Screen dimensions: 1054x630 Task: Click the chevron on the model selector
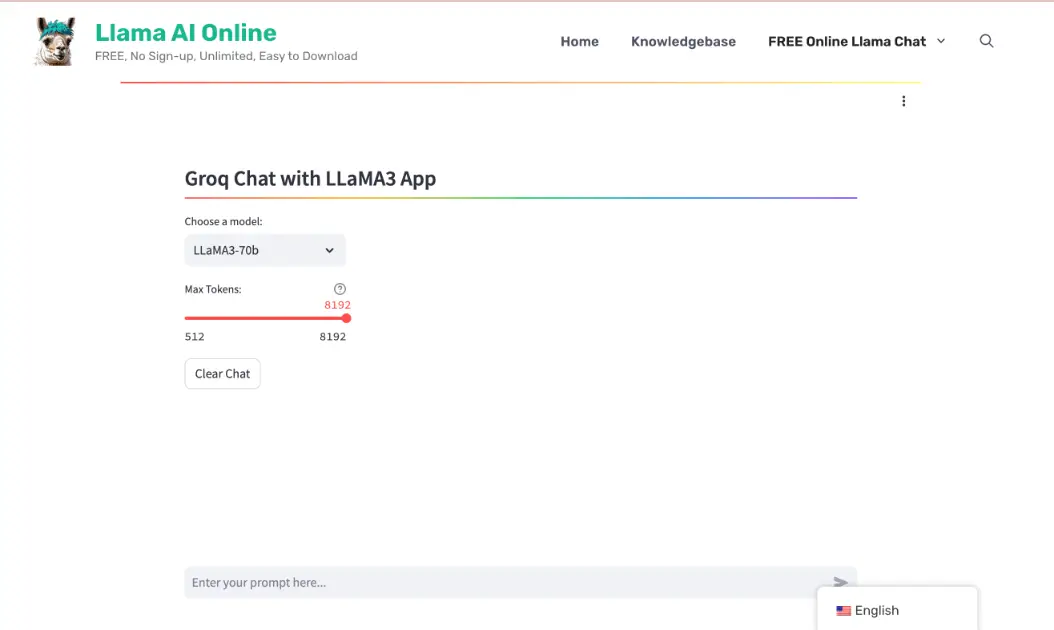click(329, 250)
